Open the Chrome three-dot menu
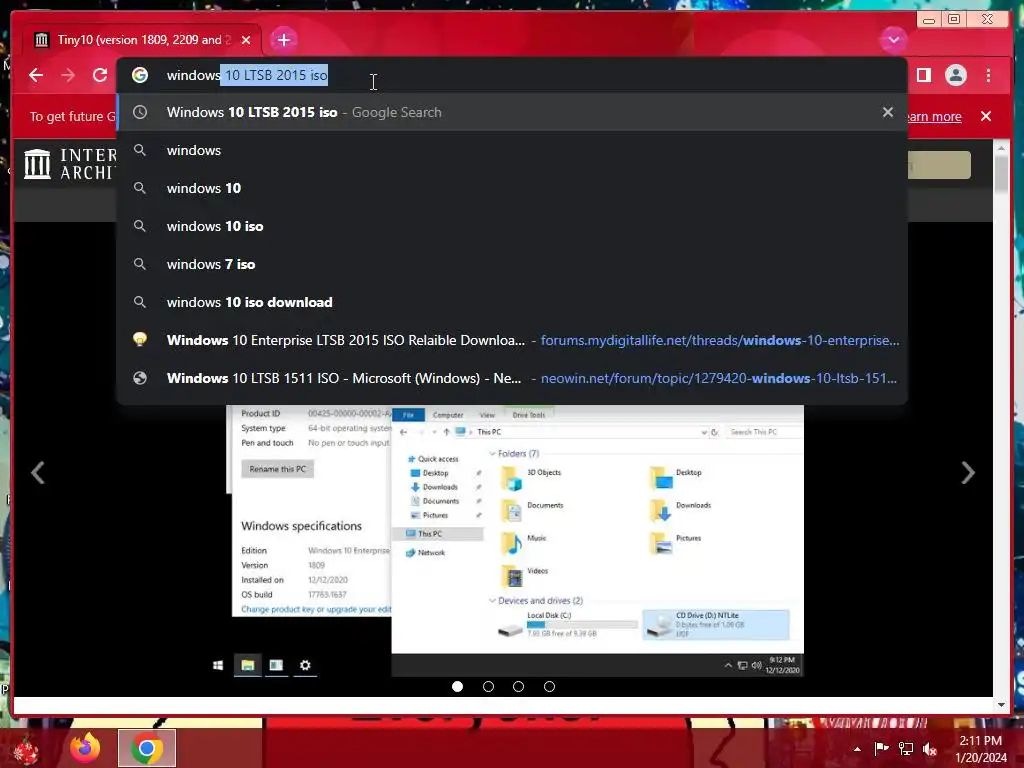Screen dimensions: 1024x768 click(989, 75)
